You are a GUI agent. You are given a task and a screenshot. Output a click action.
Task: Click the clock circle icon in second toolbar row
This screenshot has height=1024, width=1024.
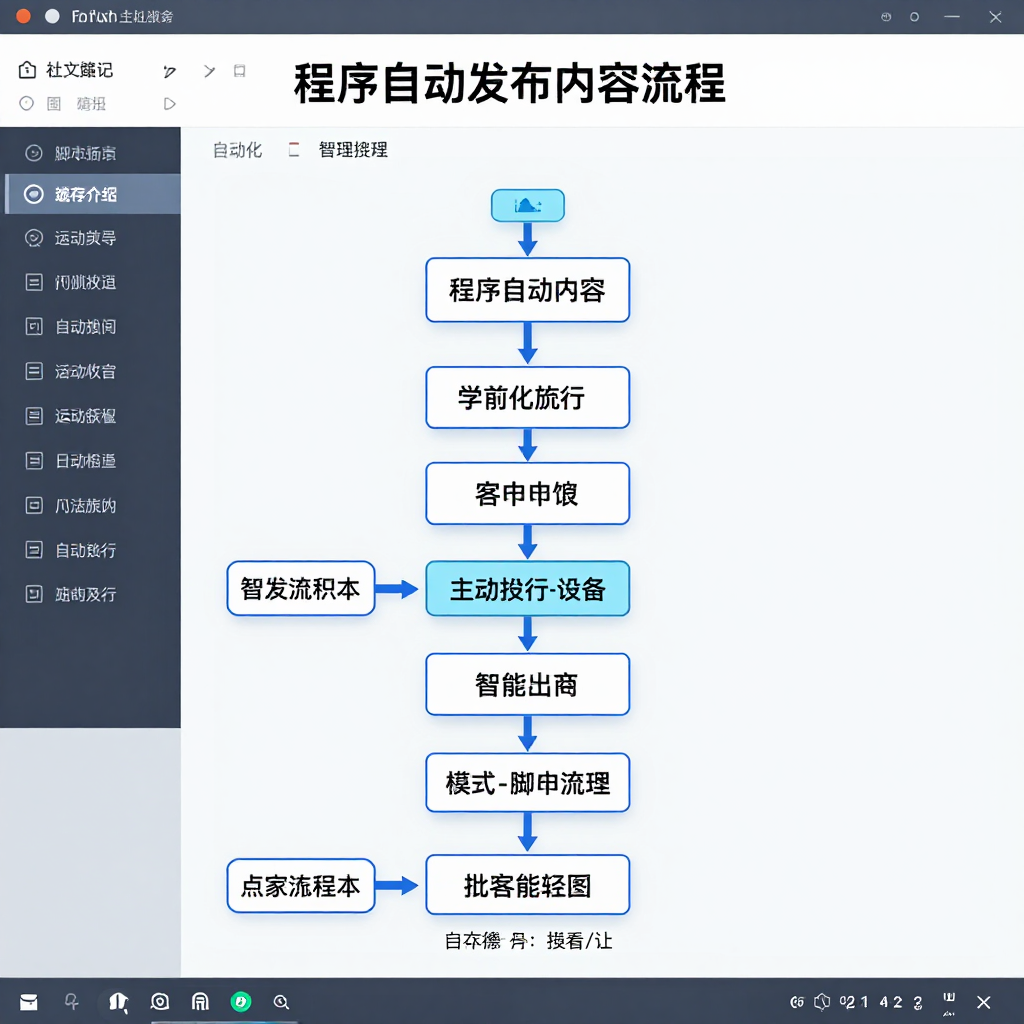pos(26,103)
